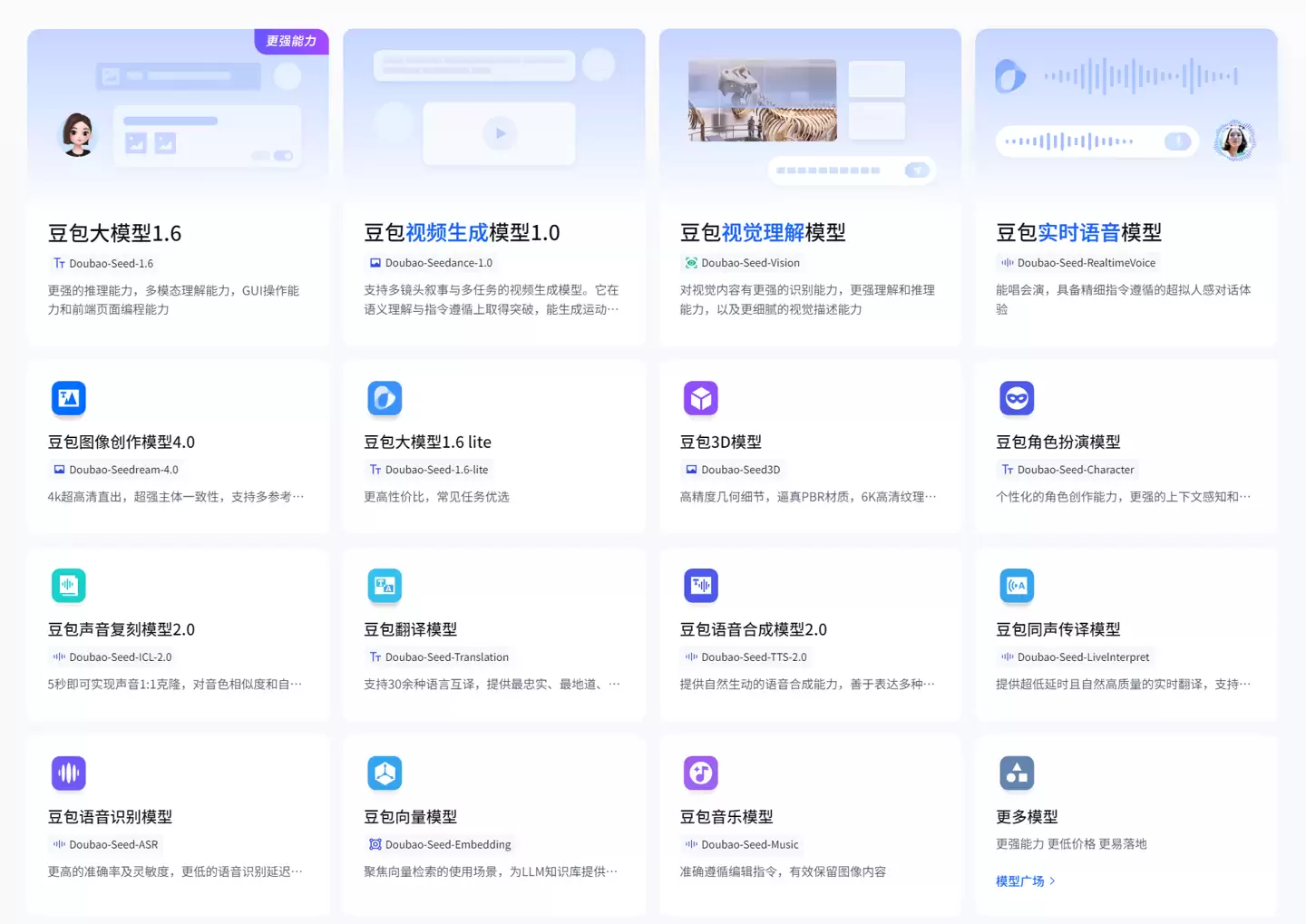Screen dimensions: 1306x924
Task: Click the Doubao-Seed-Embedding vector model icon
Action: click(385, 773)
